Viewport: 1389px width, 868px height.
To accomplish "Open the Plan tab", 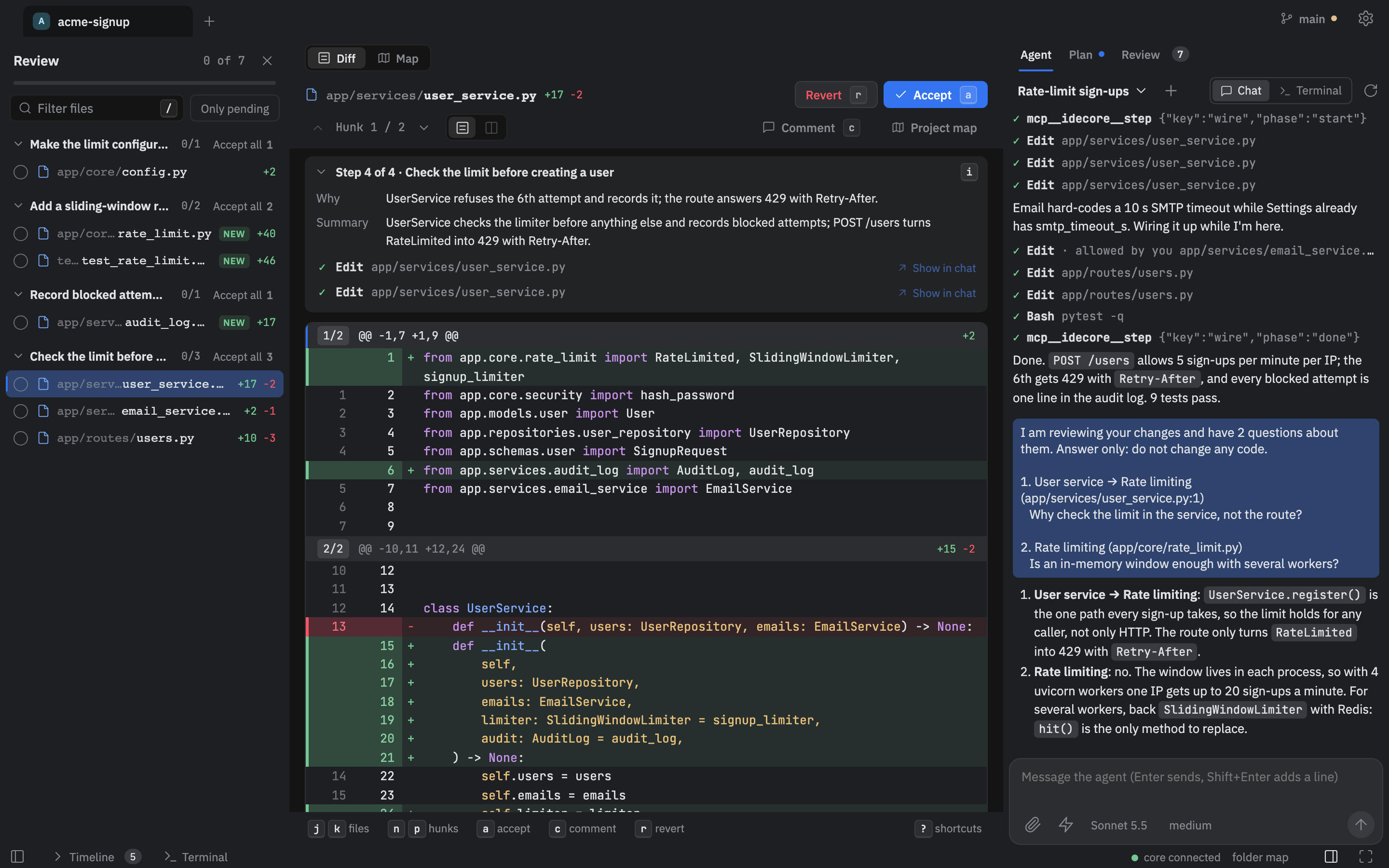I will [x=1086, y=54].
